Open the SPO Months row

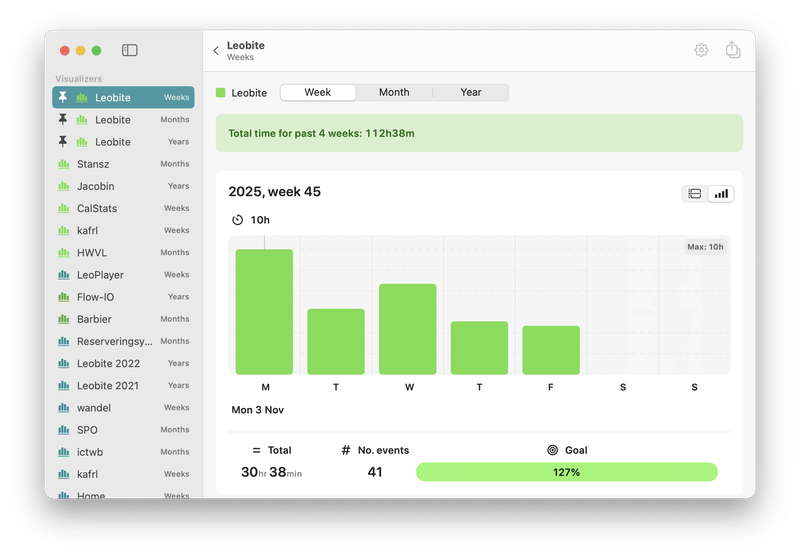tap(123, 430)
